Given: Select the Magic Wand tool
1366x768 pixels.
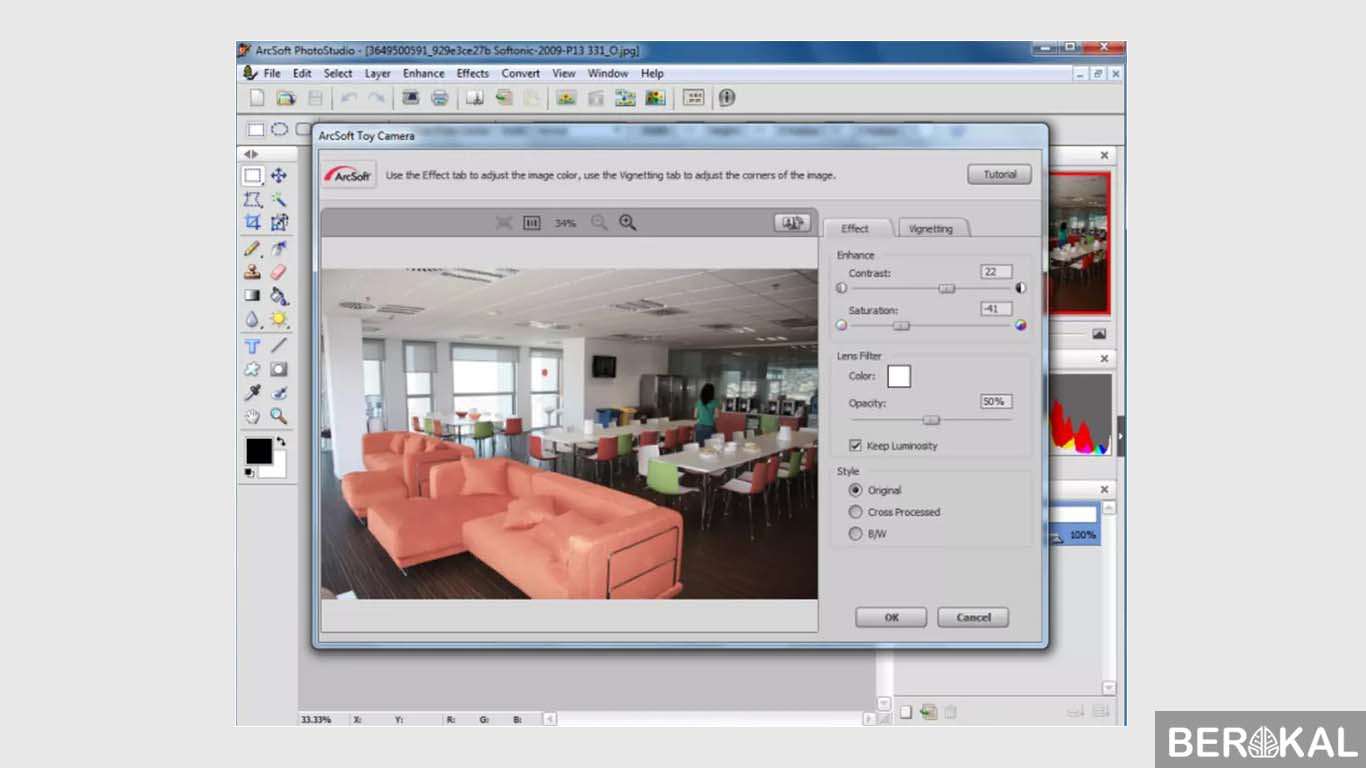Looking at the screenshot, I should coord(279,199).
